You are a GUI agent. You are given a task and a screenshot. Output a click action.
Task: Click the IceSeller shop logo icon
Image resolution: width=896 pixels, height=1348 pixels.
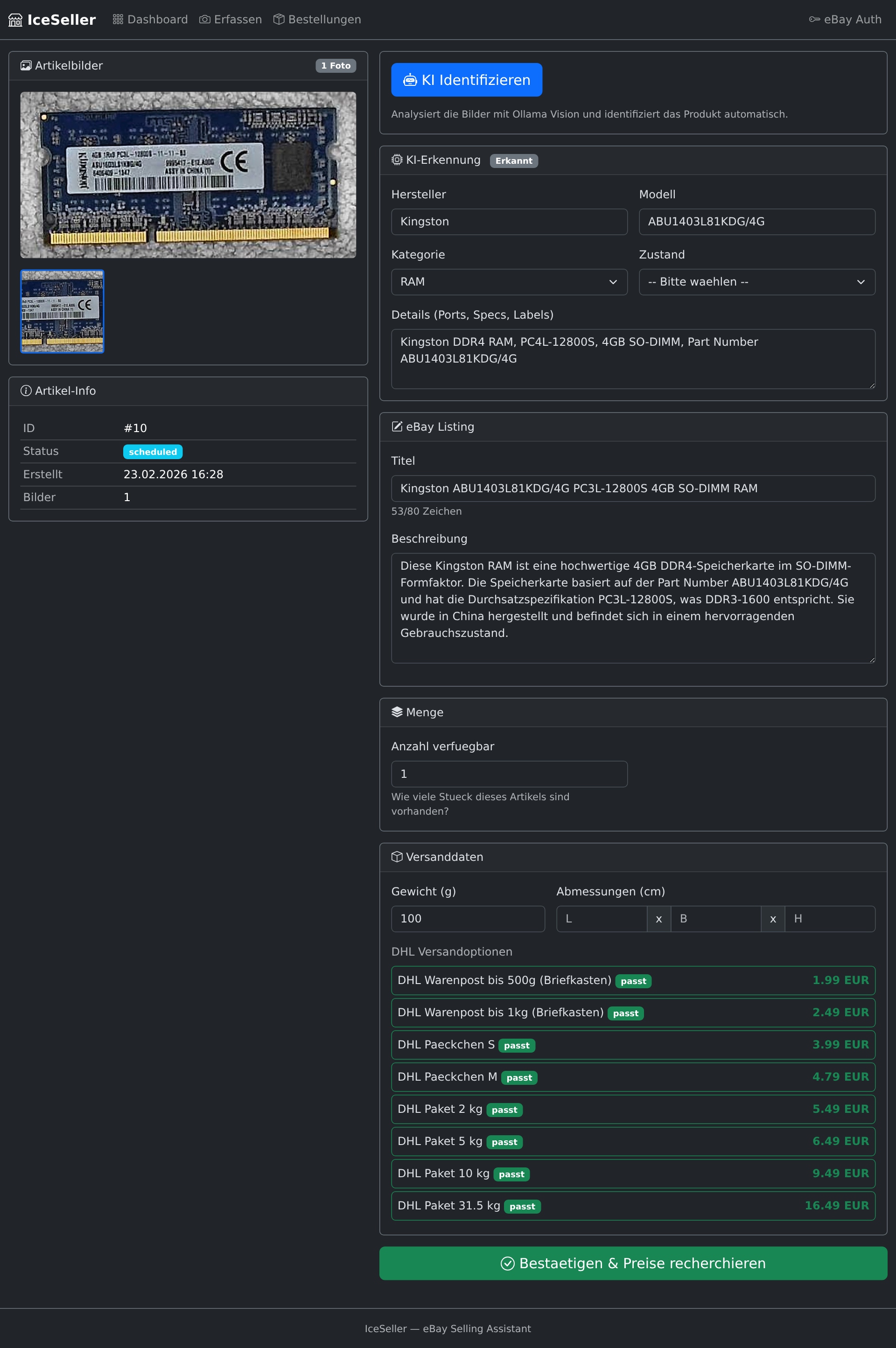tap(15, 20)
